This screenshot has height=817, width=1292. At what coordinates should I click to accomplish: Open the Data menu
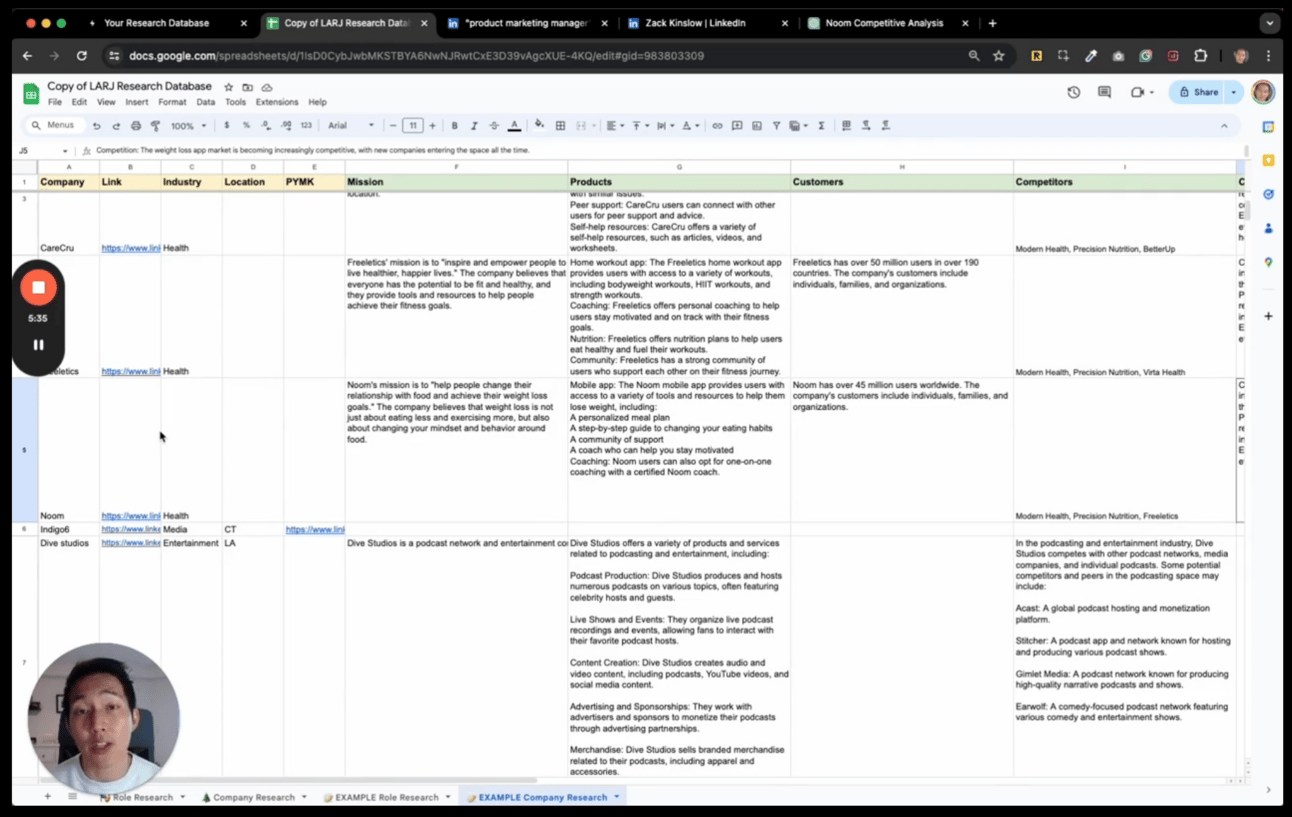(206, 102)
